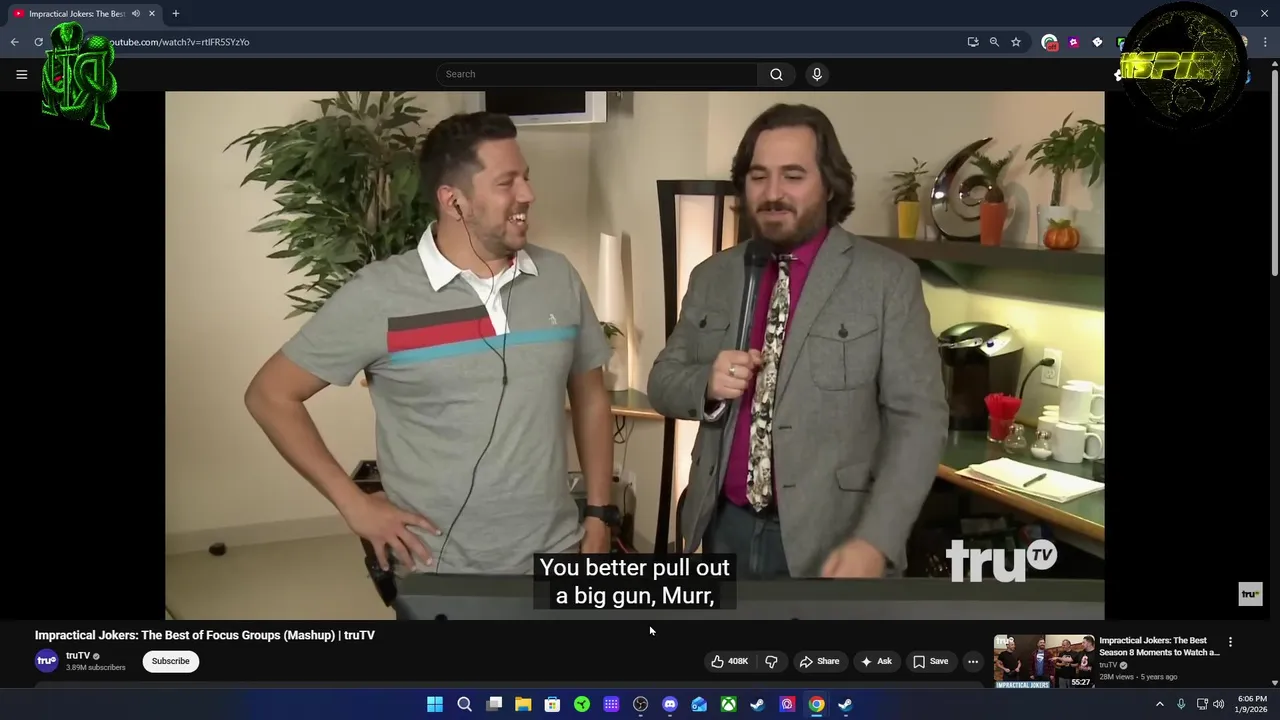Open the Xbox app from the taskbar
The image size is (1280, 720).
click(729, 704)
